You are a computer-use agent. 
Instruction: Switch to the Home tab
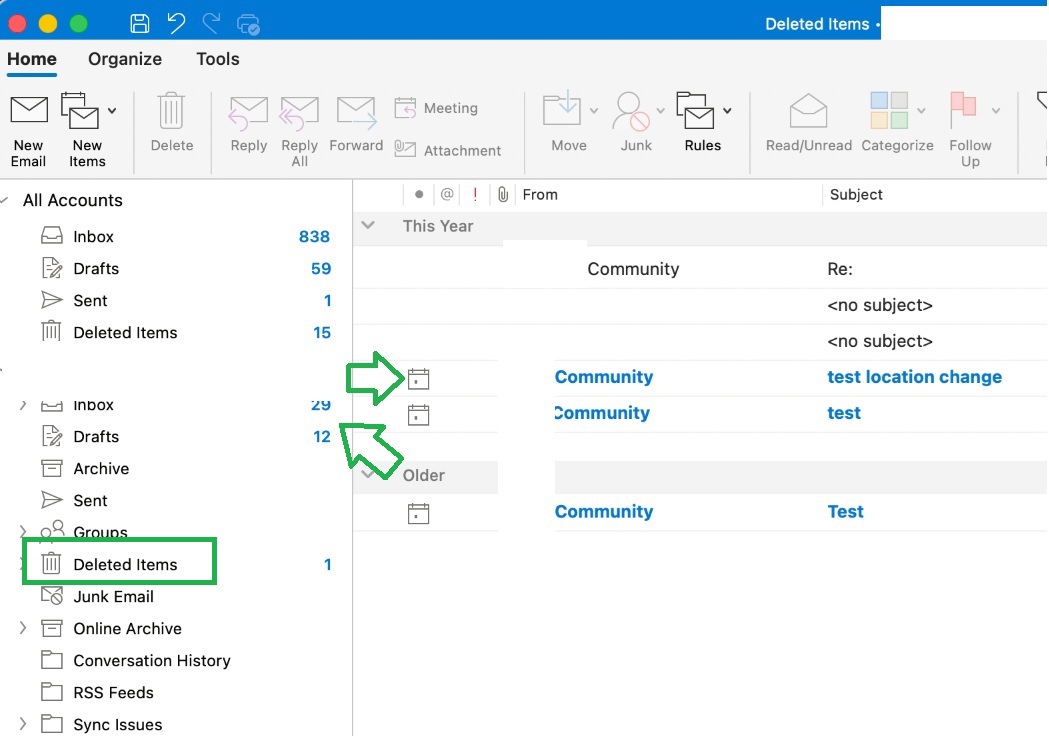coord(31,59)
